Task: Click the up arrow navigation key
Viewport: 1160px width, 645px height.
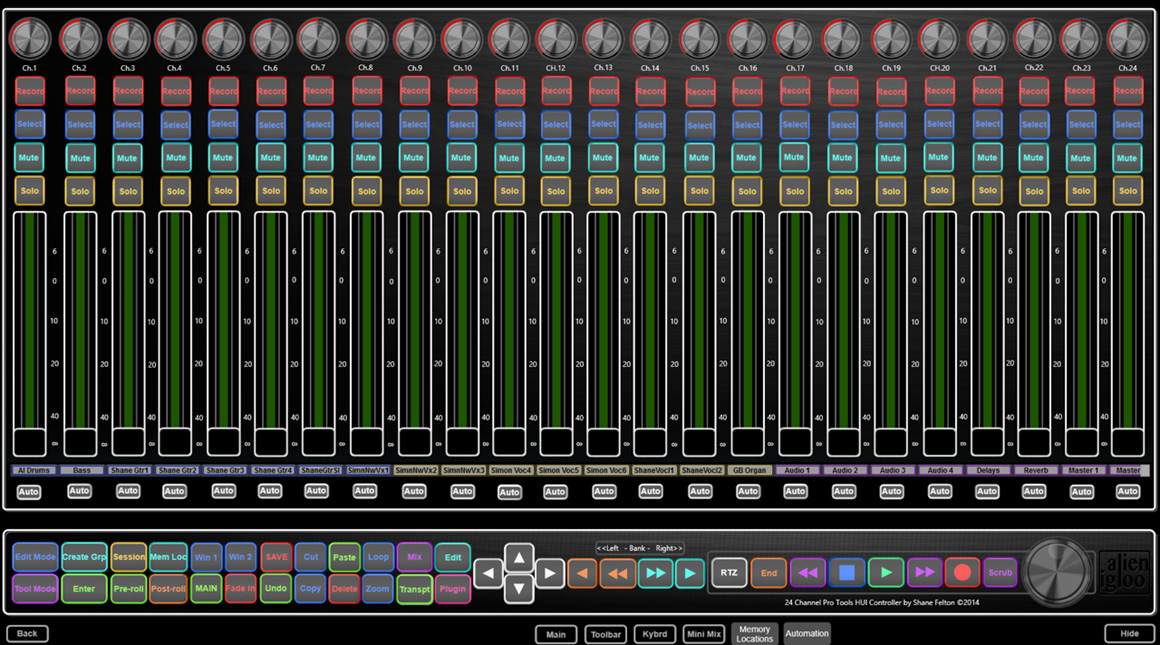Action: coord(519,558)
